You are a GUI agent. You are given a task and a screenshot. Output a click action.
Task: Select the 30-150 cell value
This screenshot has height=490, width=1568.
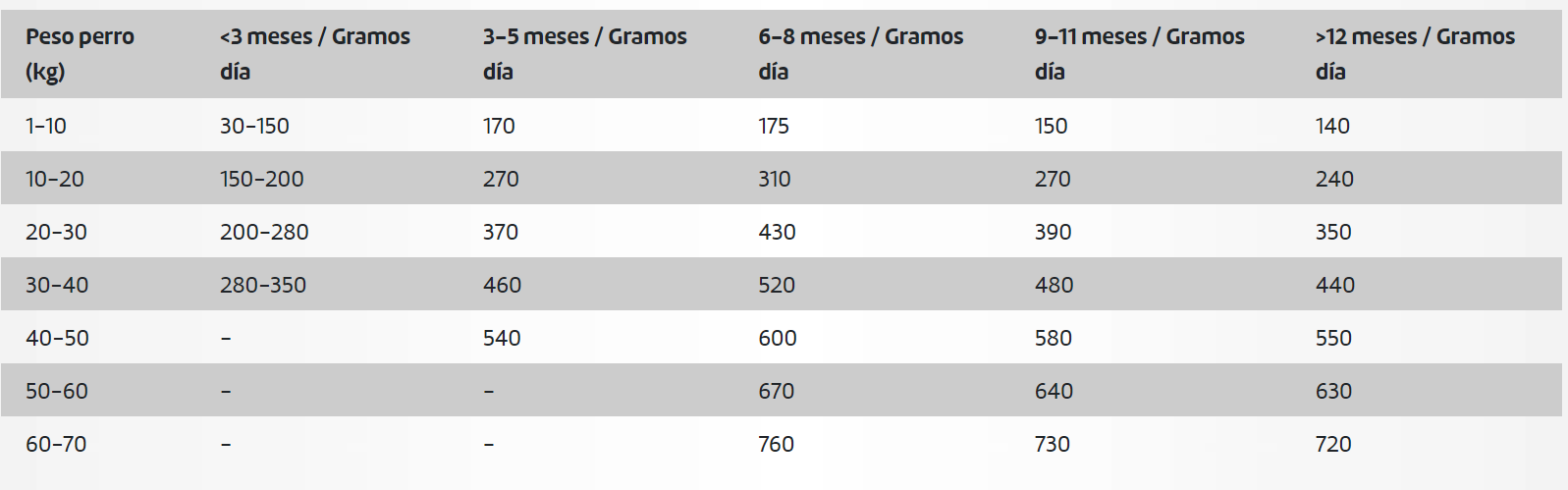click(x=254, y=126)
